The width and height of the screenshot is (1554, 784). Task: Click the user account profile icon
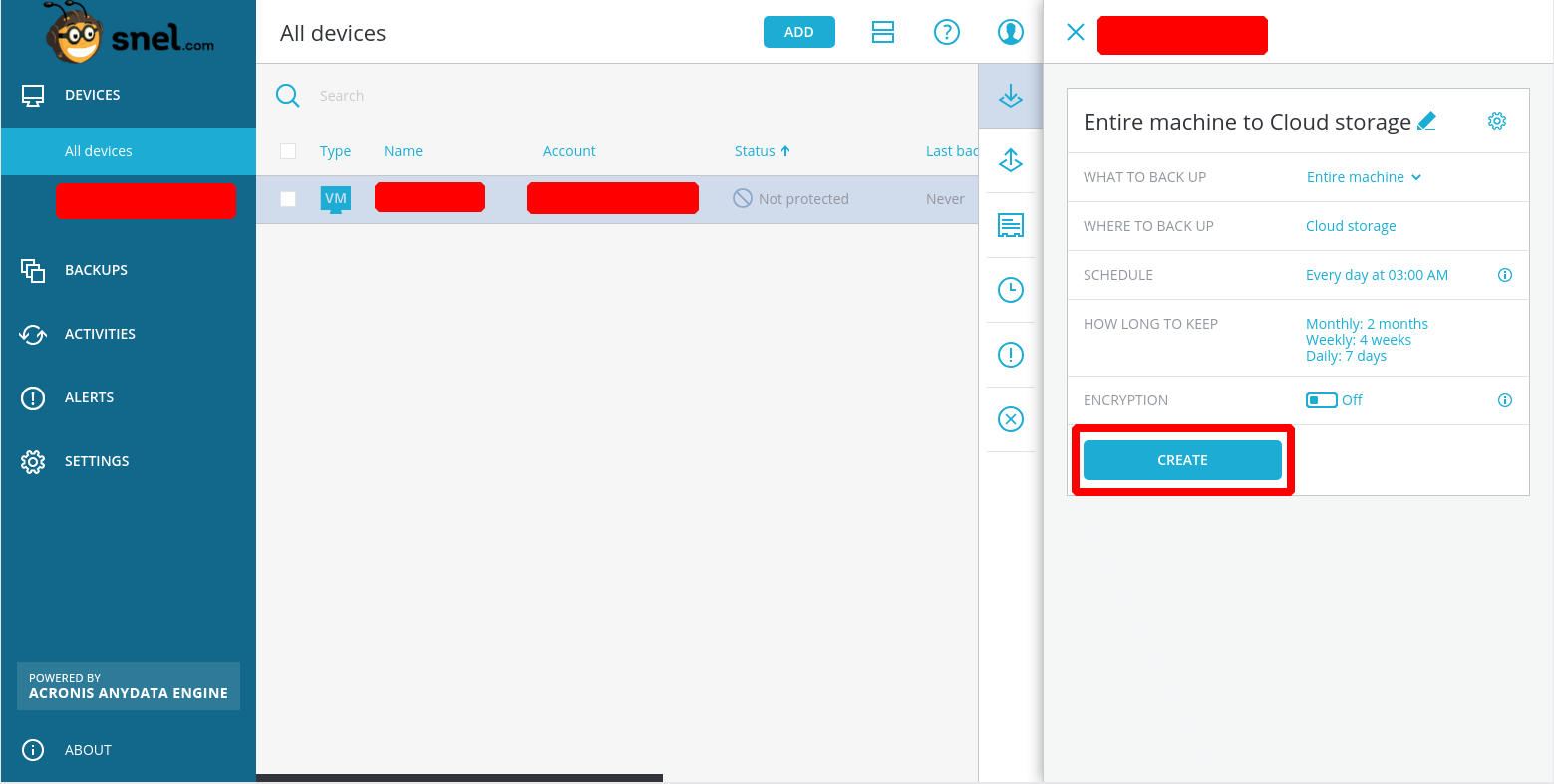[x=1011, y=32]
